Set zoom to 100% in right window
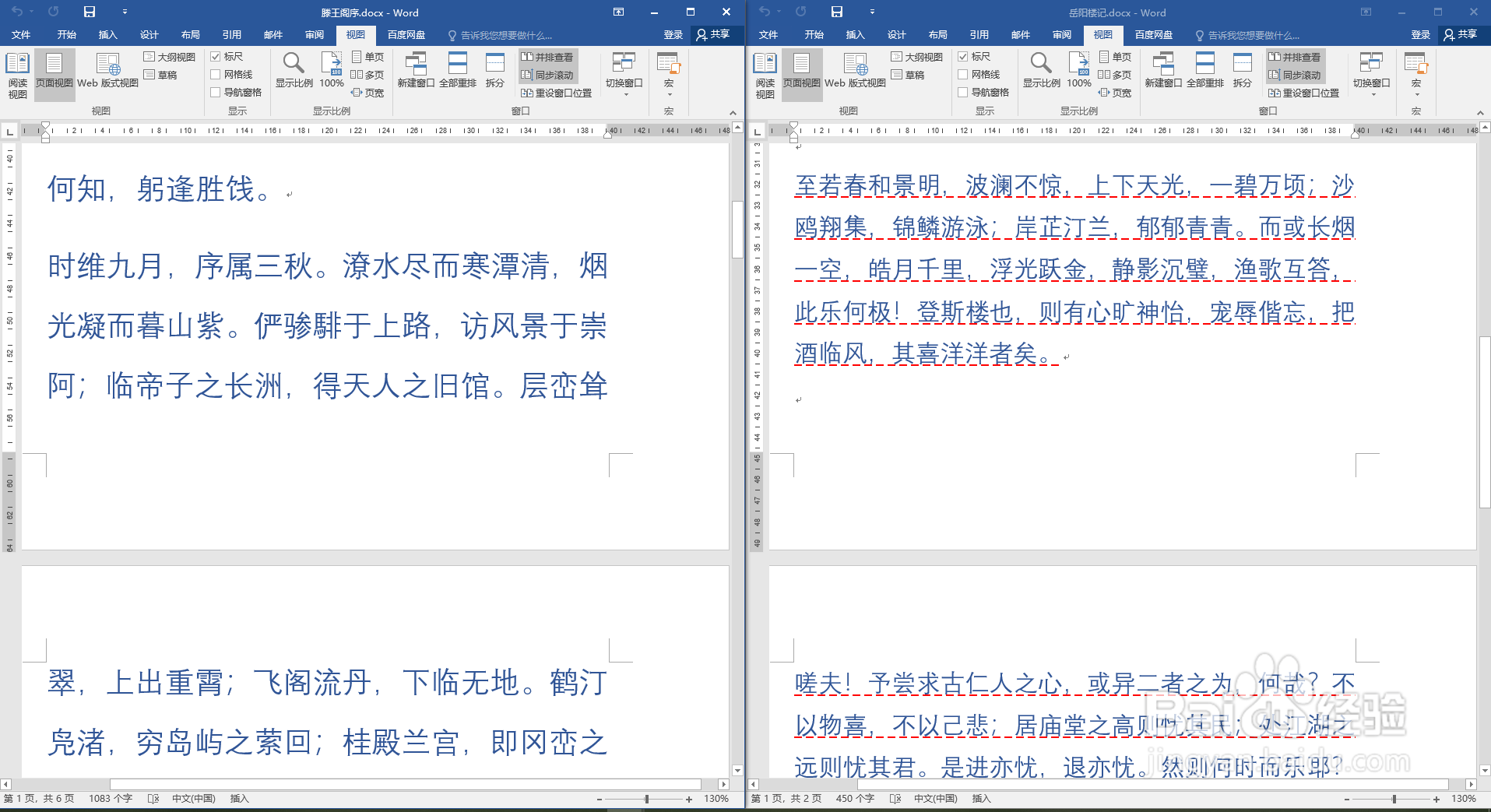This screenshot has height=812, width=1491. coord(1079,70)
